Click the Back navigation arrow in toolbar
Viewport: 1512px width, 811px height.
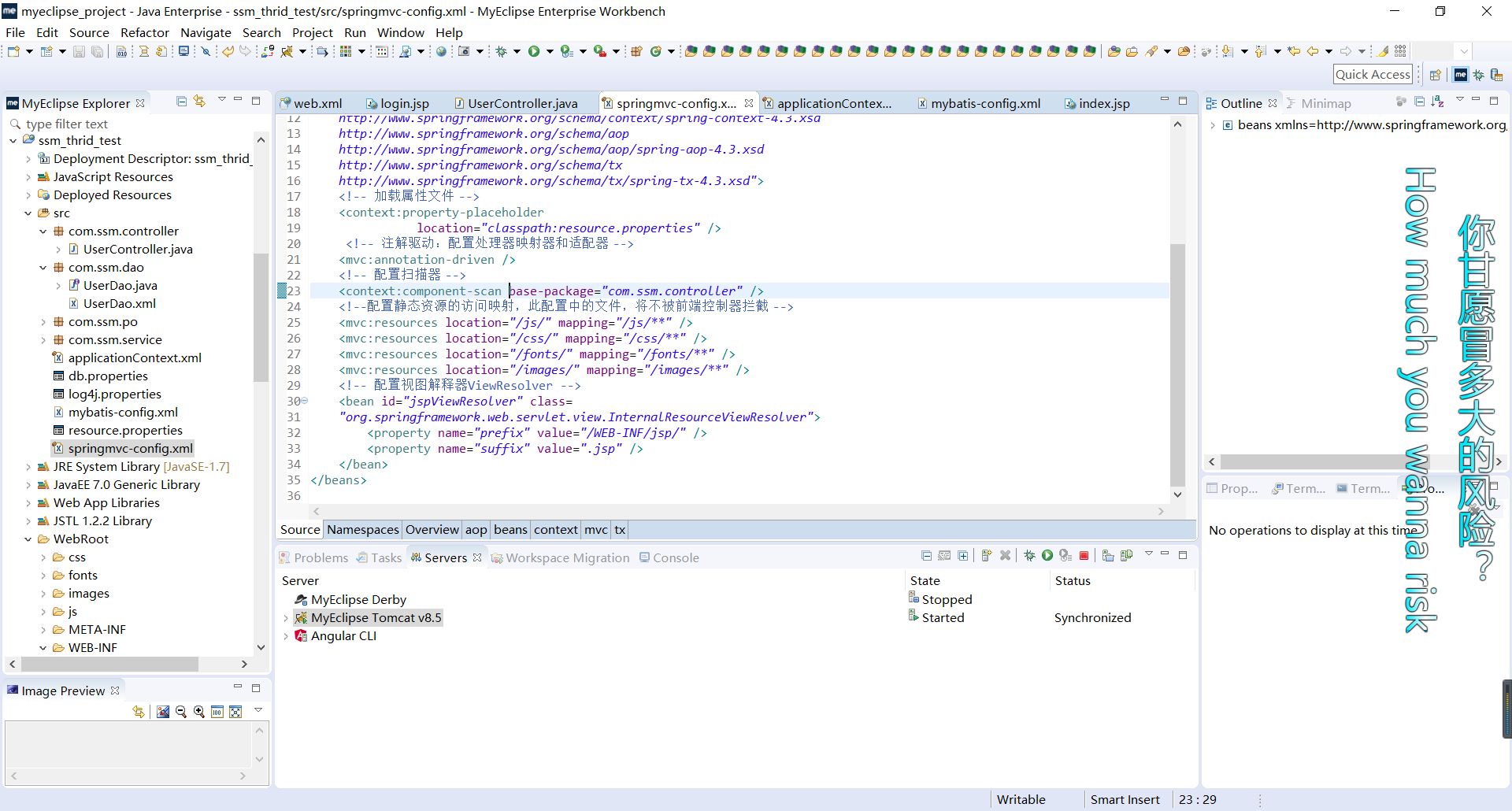coord(1313,52)
